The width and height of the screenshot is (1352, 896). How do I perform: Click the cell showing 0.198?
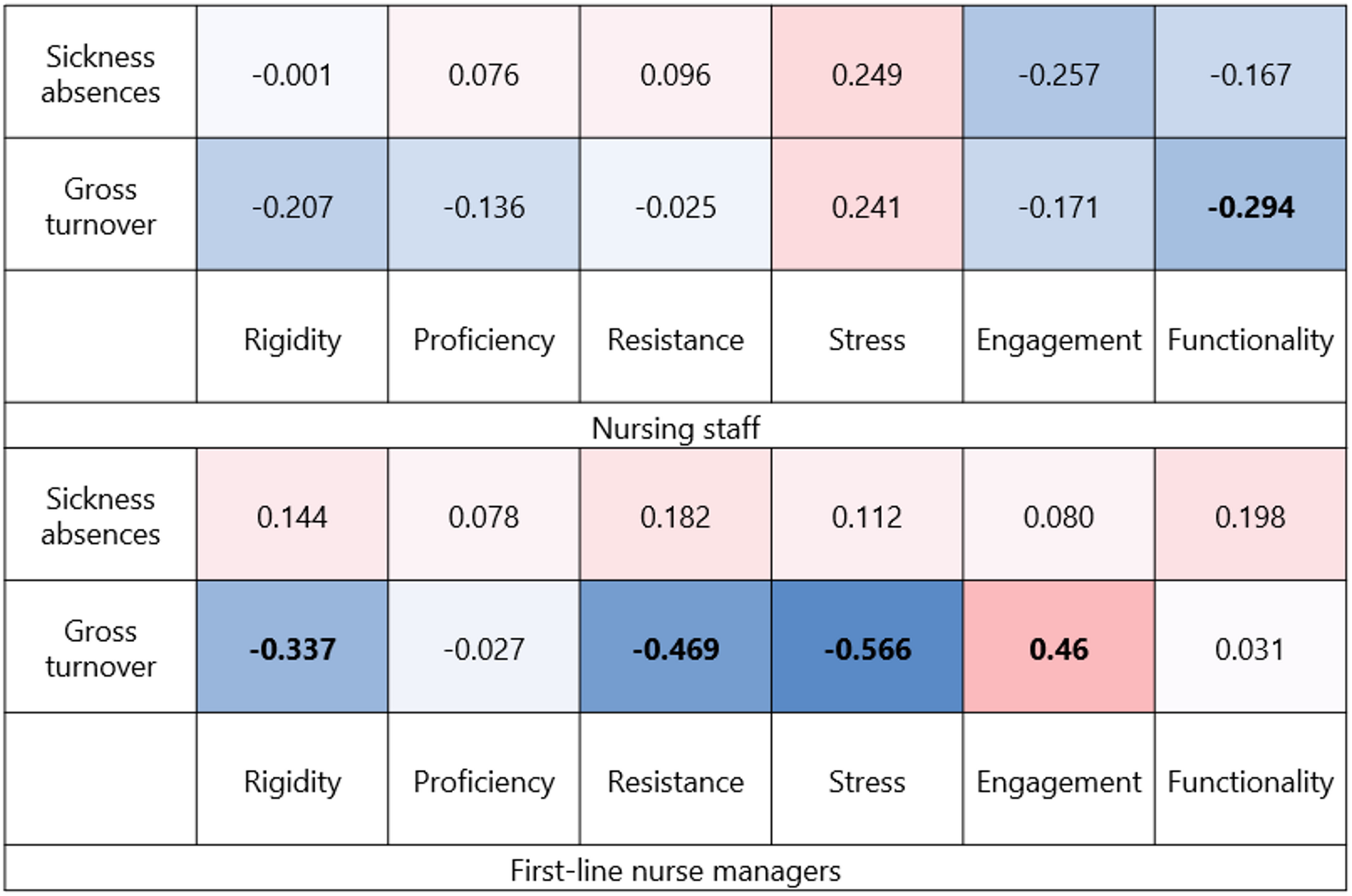click(1251, 517)
